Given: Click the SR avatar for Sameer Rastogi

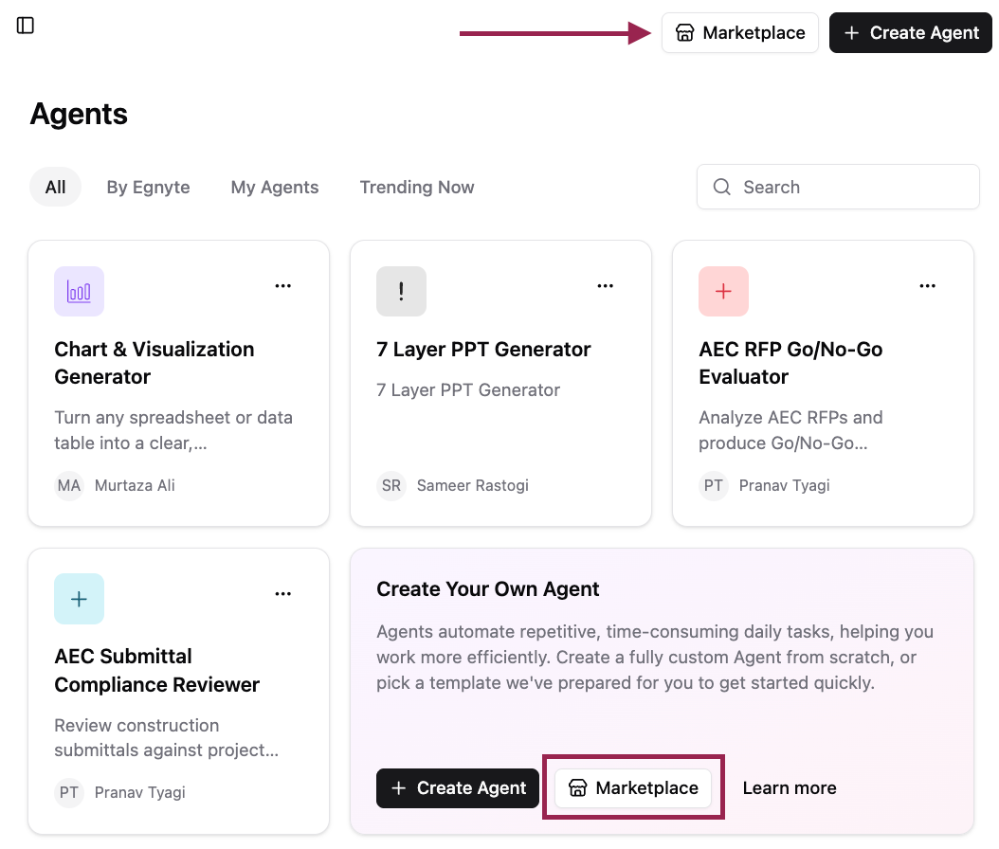Looking at the screenshot, I should coord(391,485).
